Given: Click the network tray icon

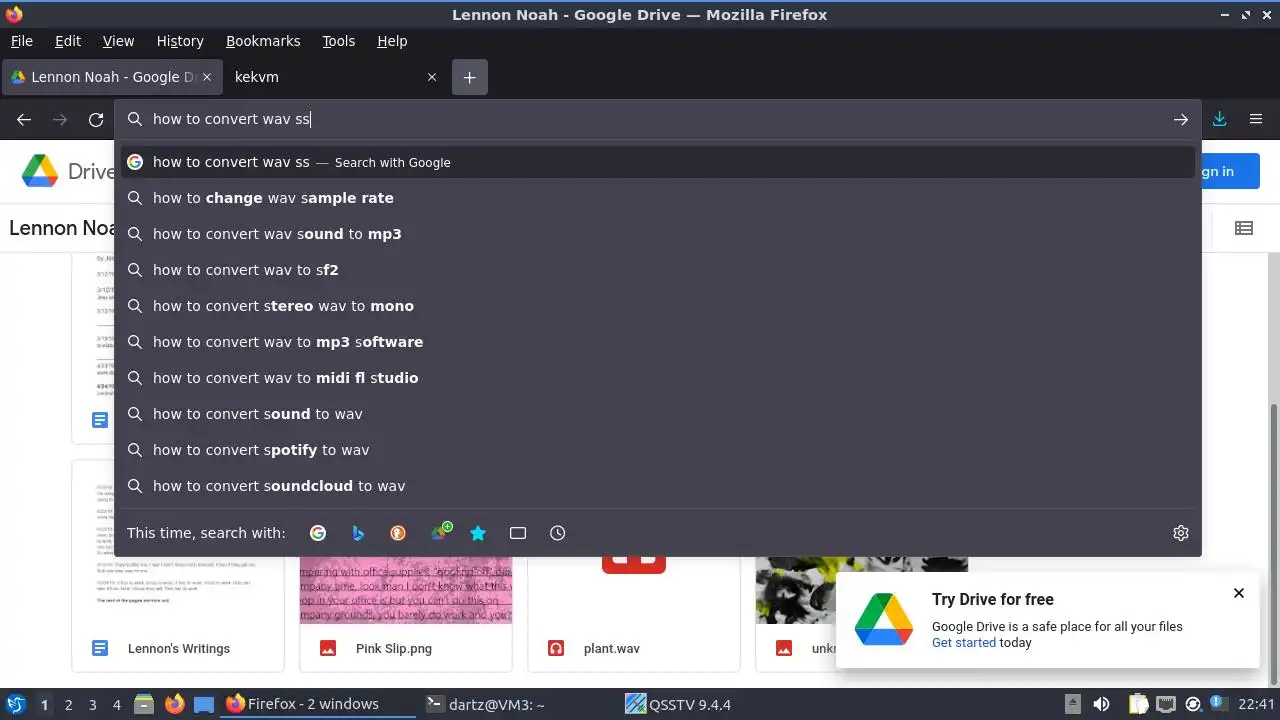Looking at the screenshot, I should pos(1166,704).
